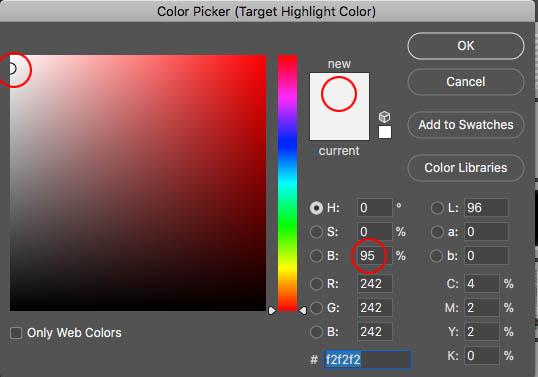Confirm color with the OK button
The width and height of the screenshot is (538, 377).
[466, 46]
